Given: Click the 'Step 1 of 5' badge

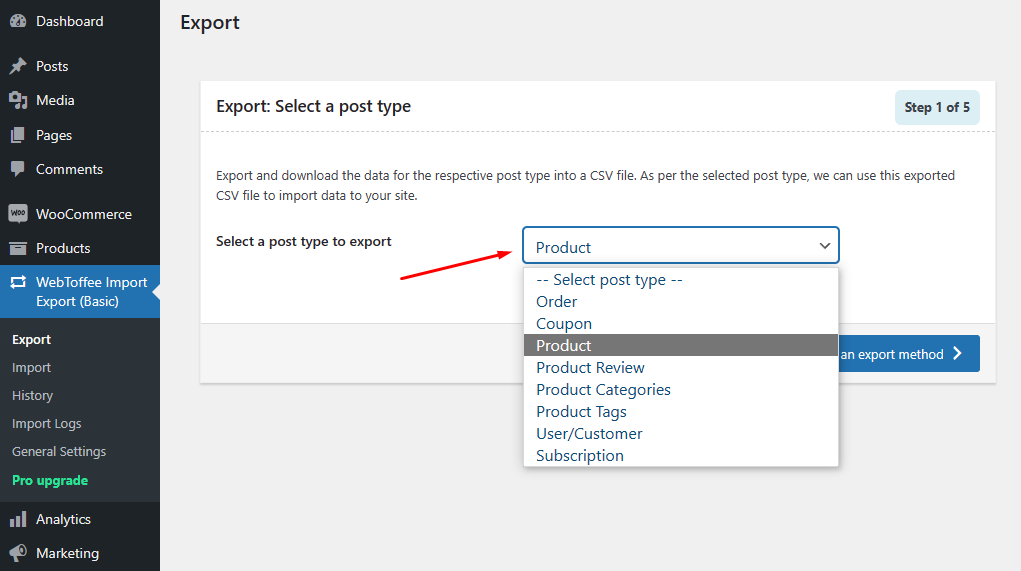Looking at the screenshot, I should pos(937,107).
